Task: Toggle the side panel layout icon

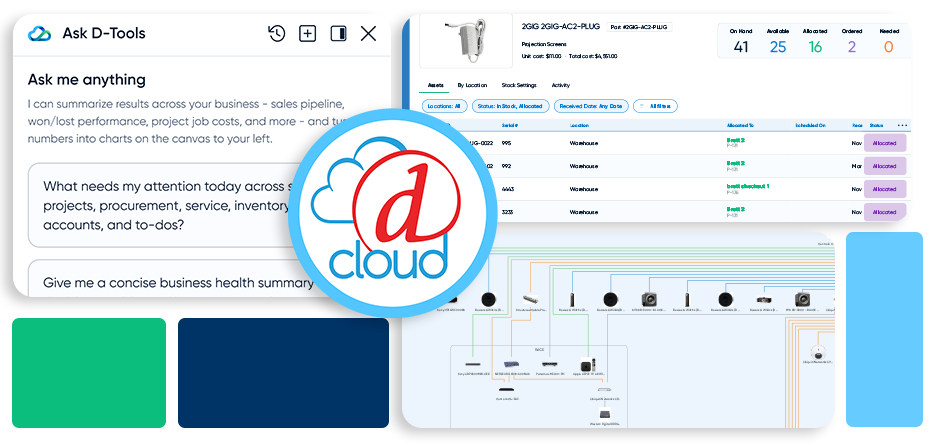Action: 339,33
